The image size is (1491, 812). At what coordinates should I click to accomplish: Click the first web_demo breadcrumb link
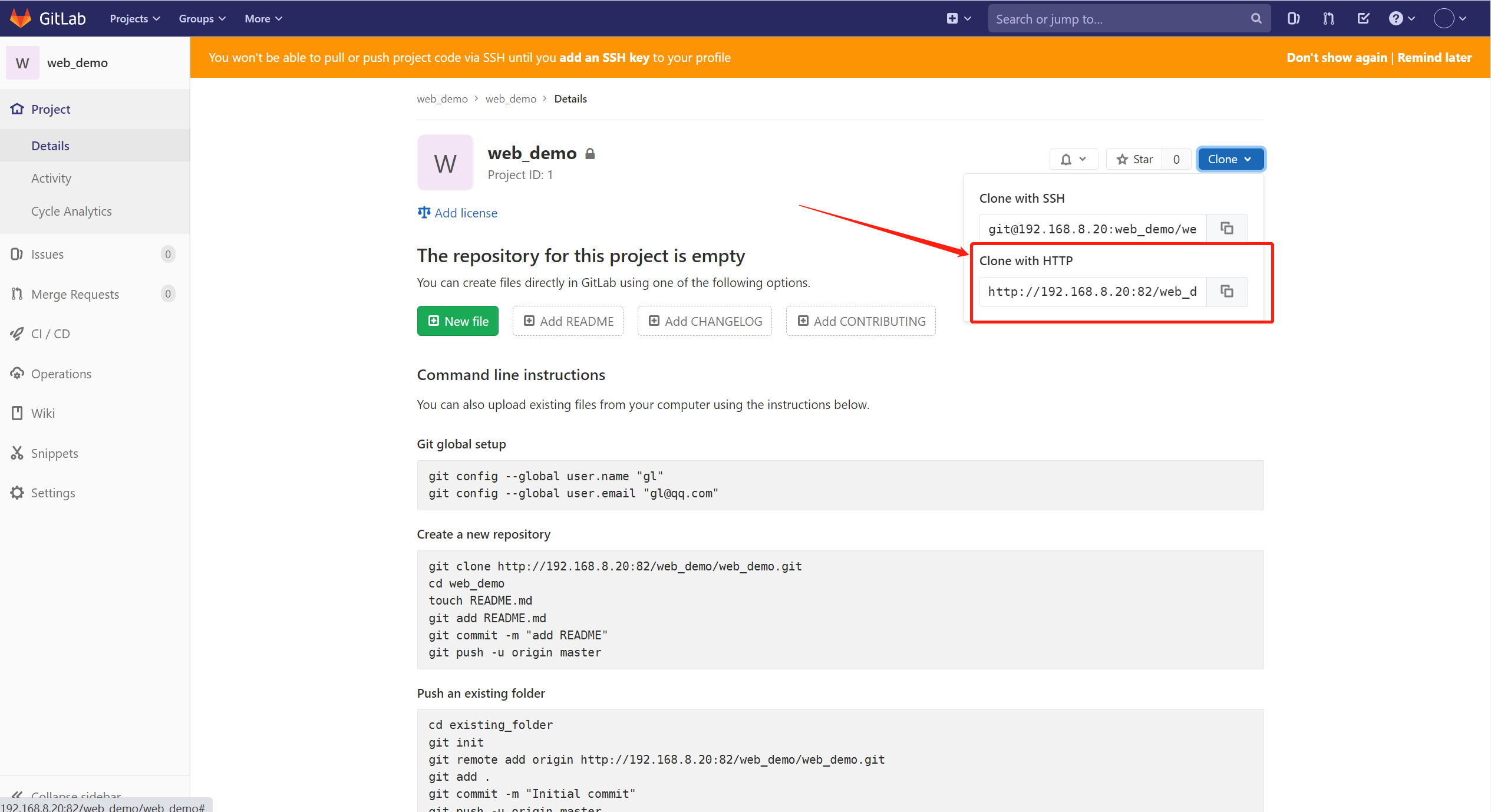[x=442, y=99]
